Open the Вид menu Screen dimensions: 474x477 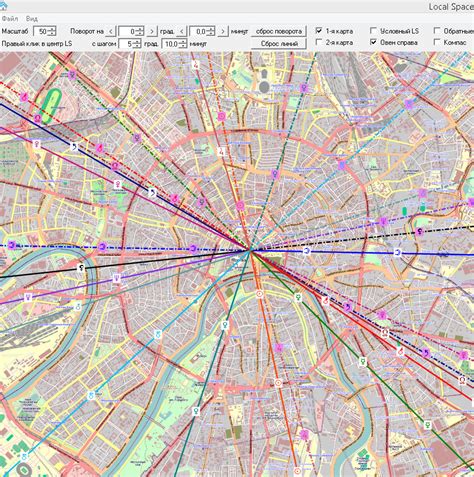point(32,19)
